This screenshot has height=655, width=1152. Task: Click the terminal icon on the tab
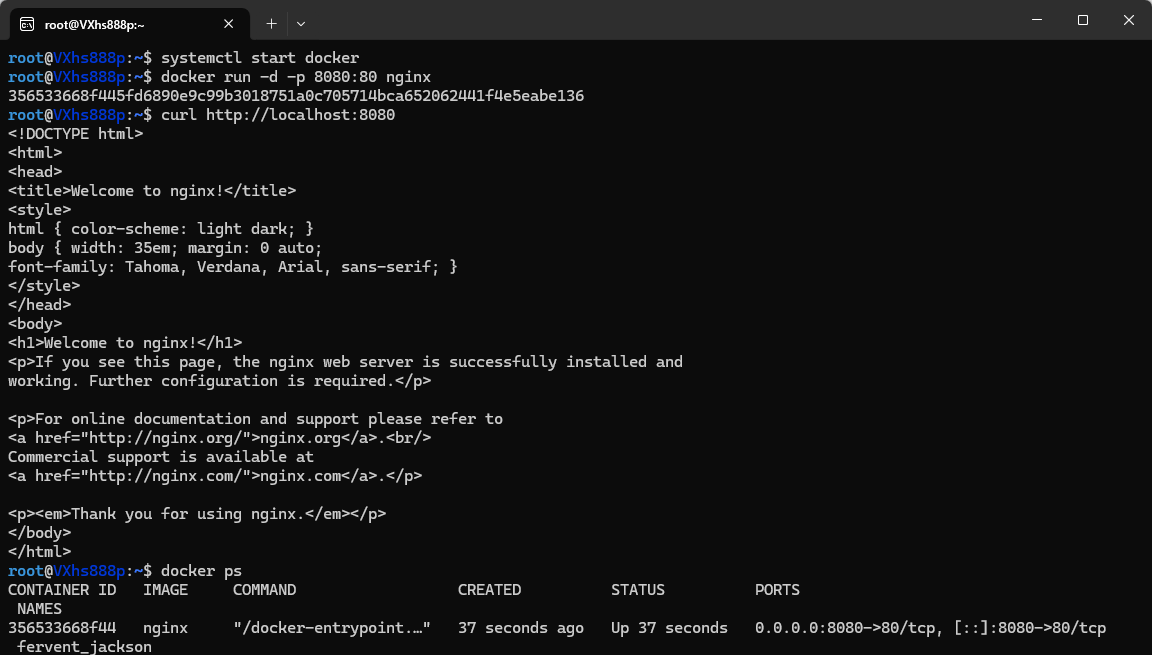27,23
